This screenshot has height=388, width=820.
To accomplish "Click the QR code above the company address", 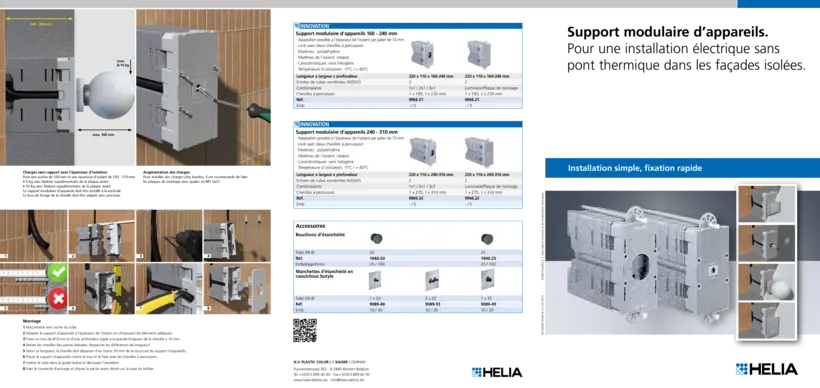I will pos(304,330).
